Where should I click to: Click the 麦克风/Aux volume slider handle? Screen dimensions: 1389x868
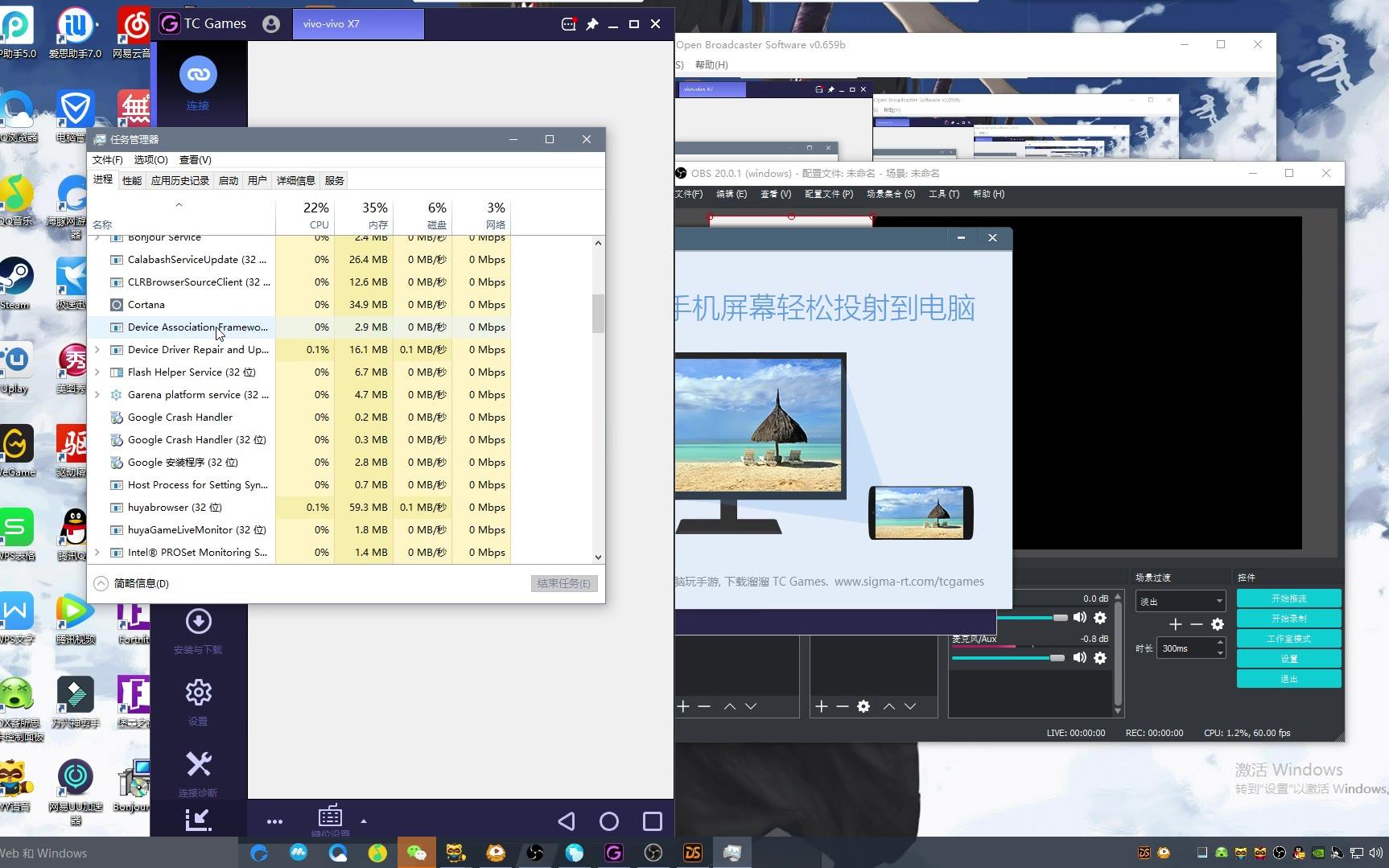tap(1057, 658)
